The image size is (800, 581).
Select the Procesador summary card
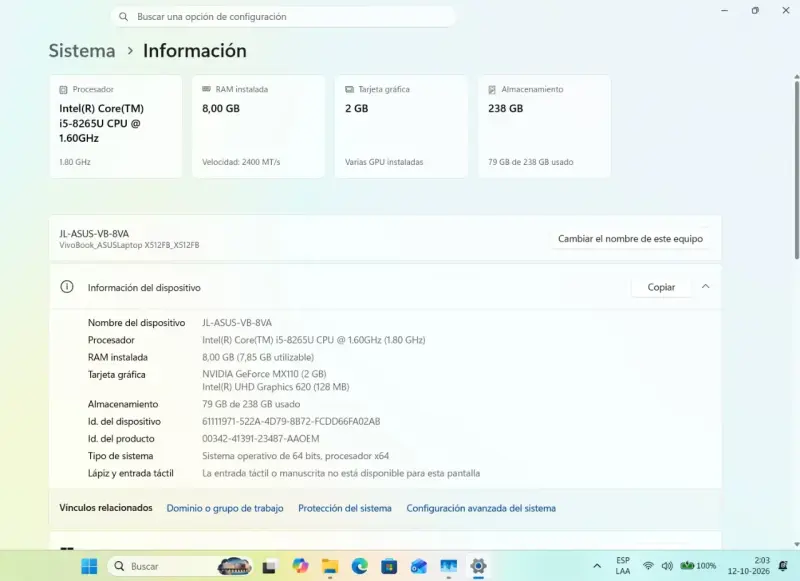[116, 127]
